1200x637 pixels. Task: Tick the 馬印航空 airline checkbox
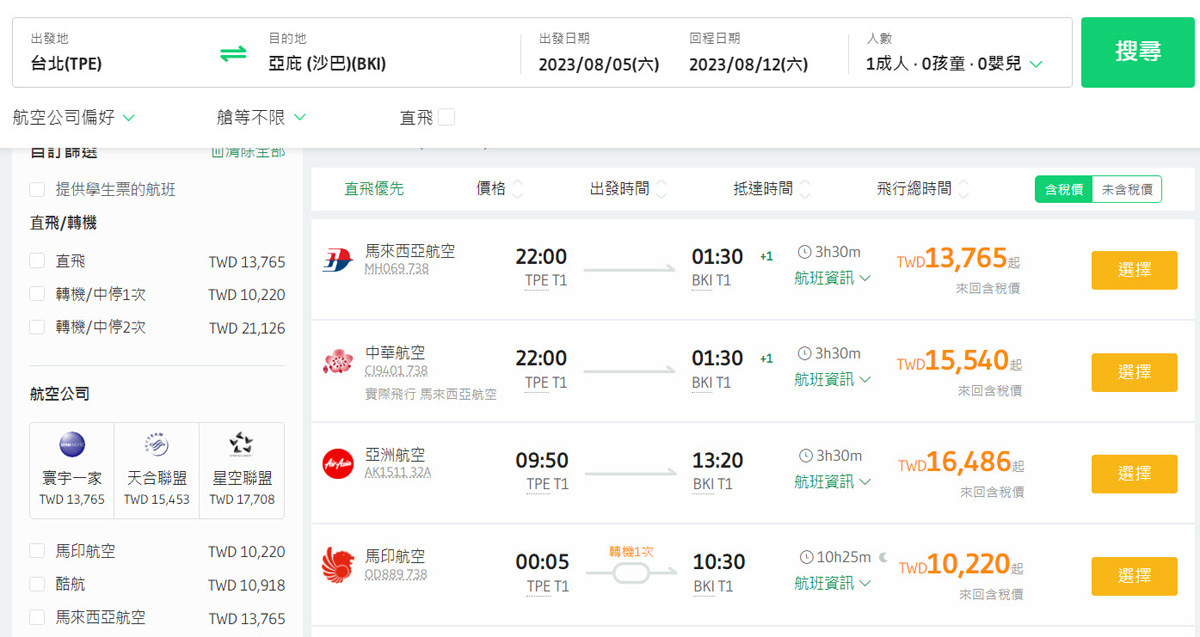pos(37,551)
